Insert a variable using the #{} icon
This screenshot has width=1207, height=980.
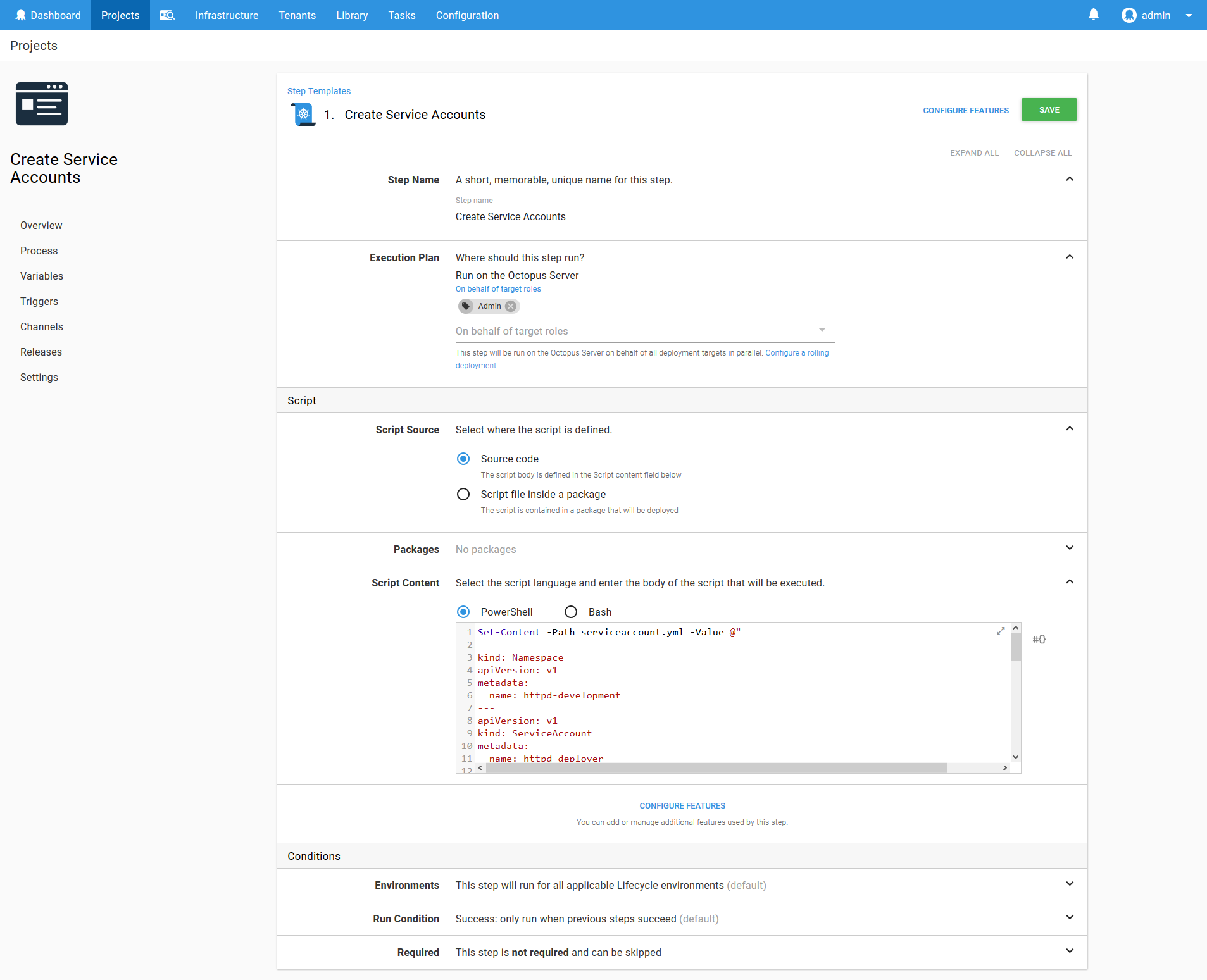click(1039, 639)
